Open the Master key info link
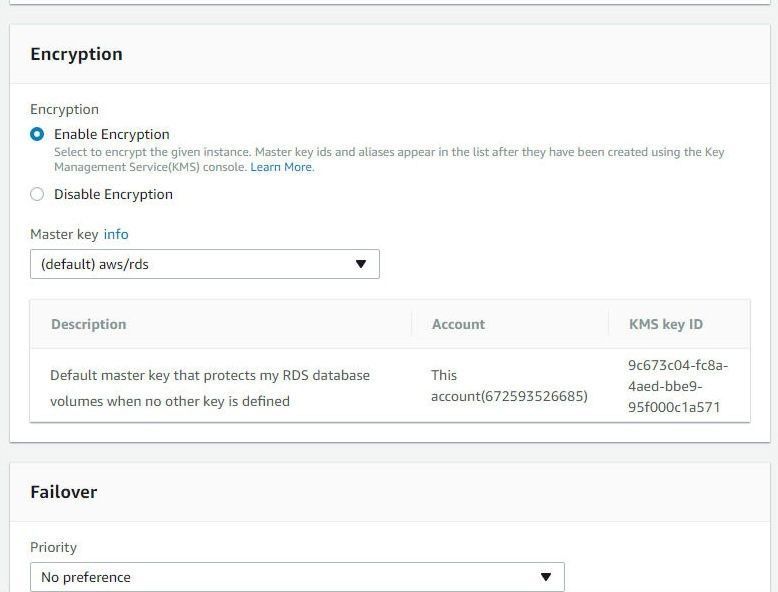The image size is (778, 592). [x=116, y=234]
